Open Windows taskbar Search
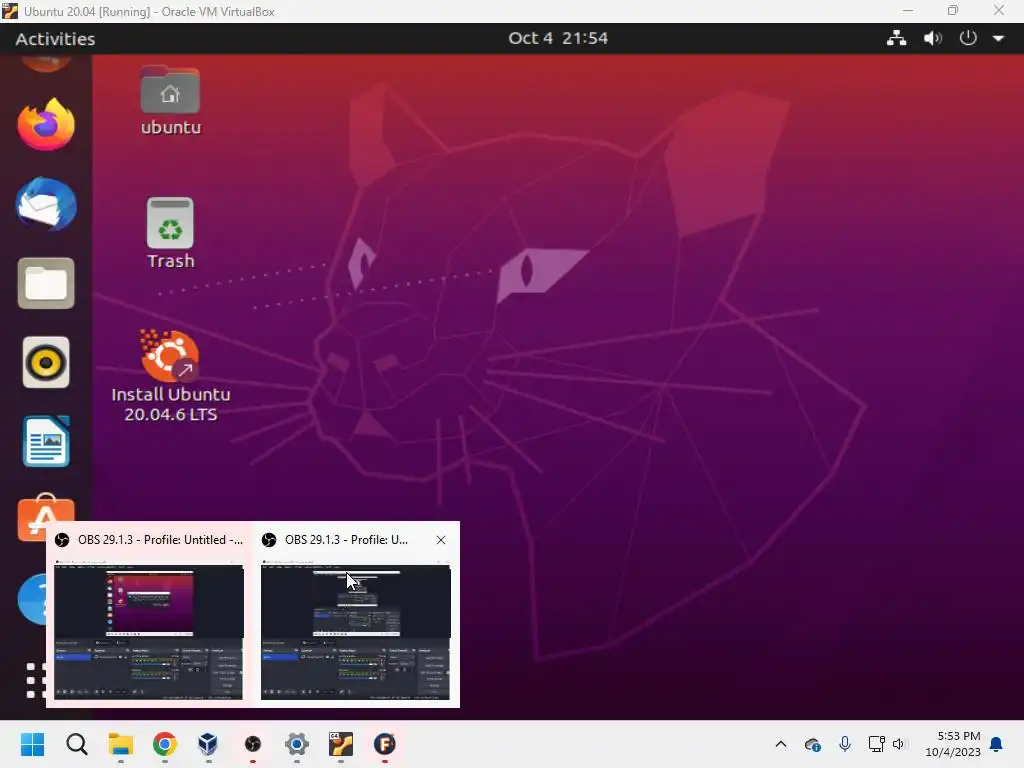The image size is (1024, 768). point(76,744)
